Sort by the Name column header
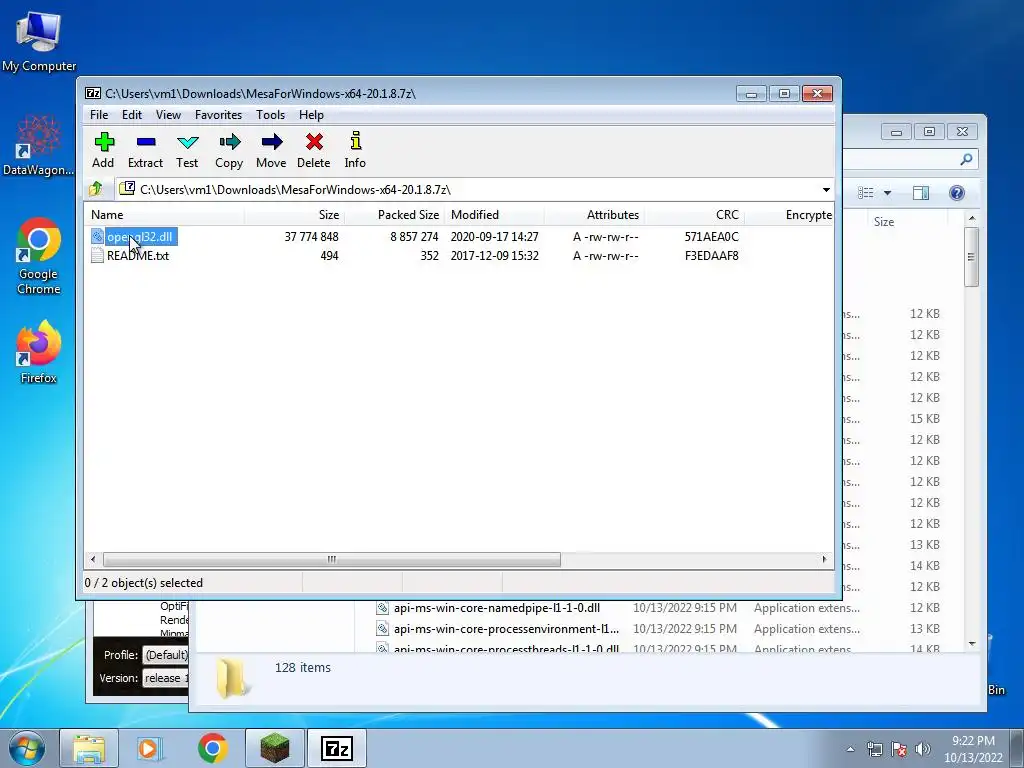 coord(164,215)
